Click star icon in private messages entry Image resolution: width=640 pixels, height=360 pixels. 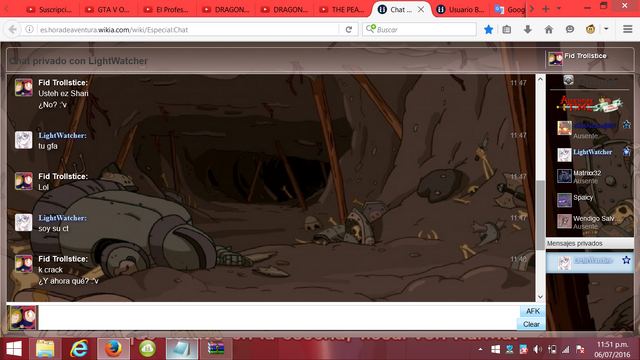[626, 260]
